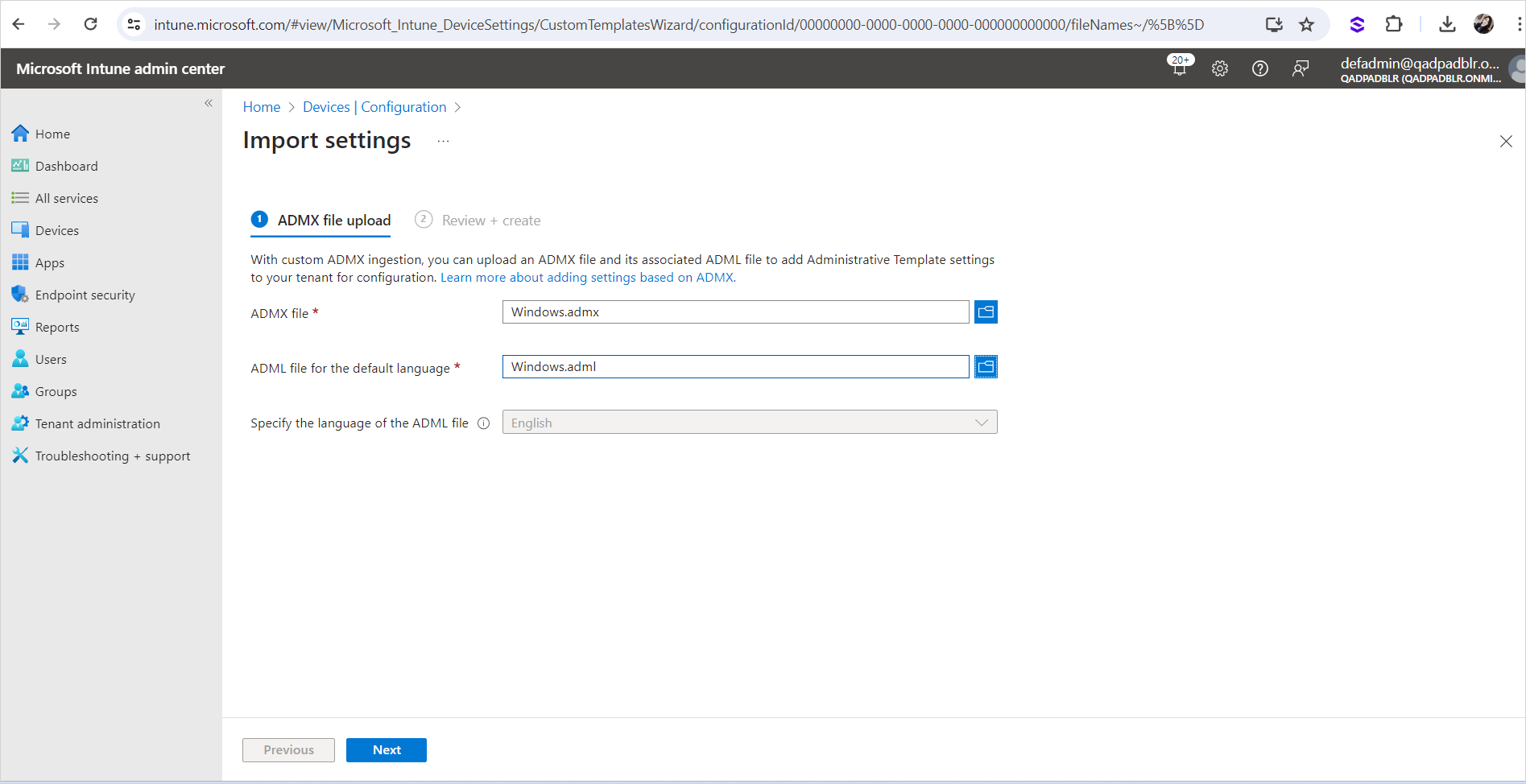Image resolution: width=1526 pixels, height=784 pixels.
Task: Open Troubleshooting + support menu item
Action: pyautogui.click(x=111, y=456)
